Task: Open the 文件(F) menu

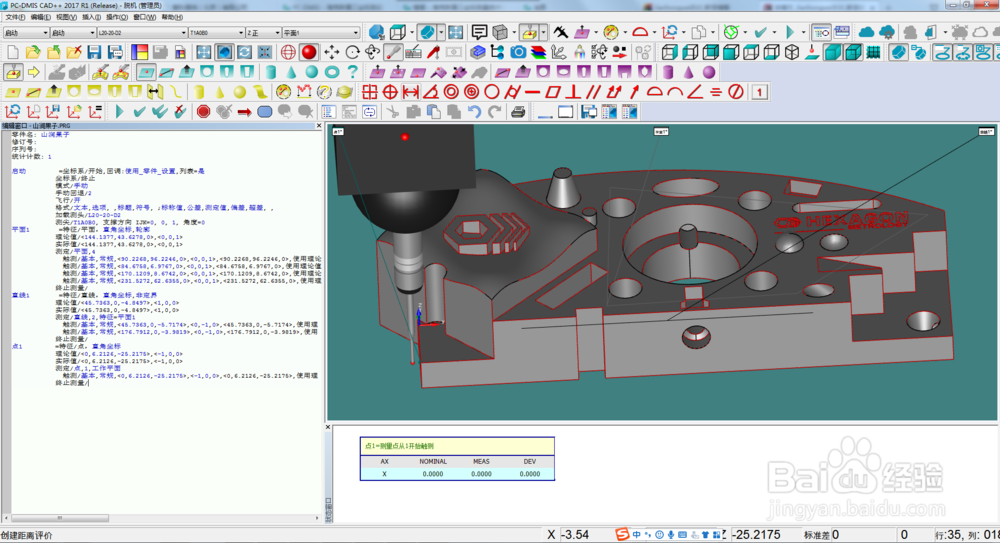Action: point(15,17)
